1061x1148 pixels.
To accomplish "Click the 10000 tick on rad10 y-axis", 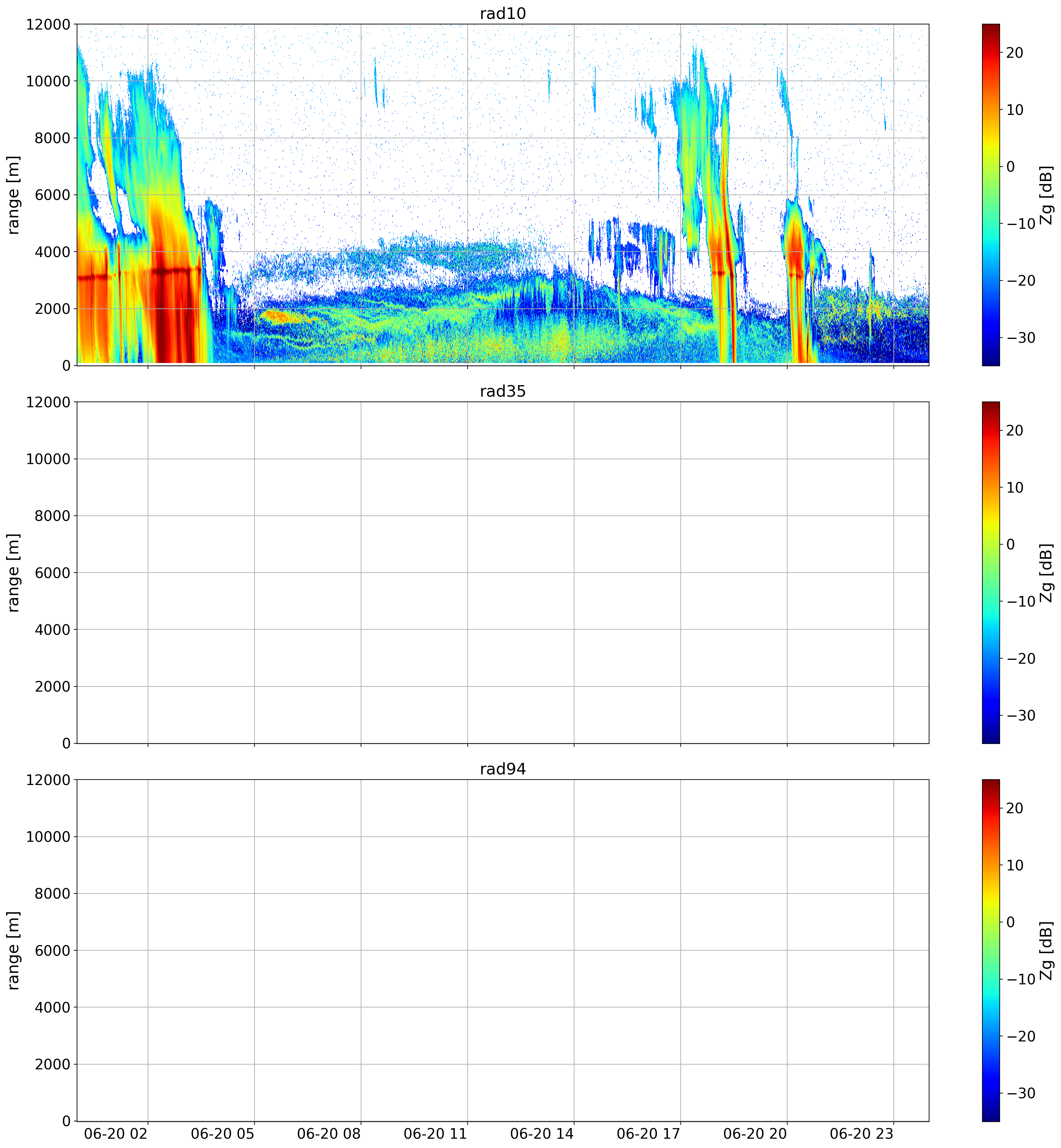I will [x=48, y=82].
